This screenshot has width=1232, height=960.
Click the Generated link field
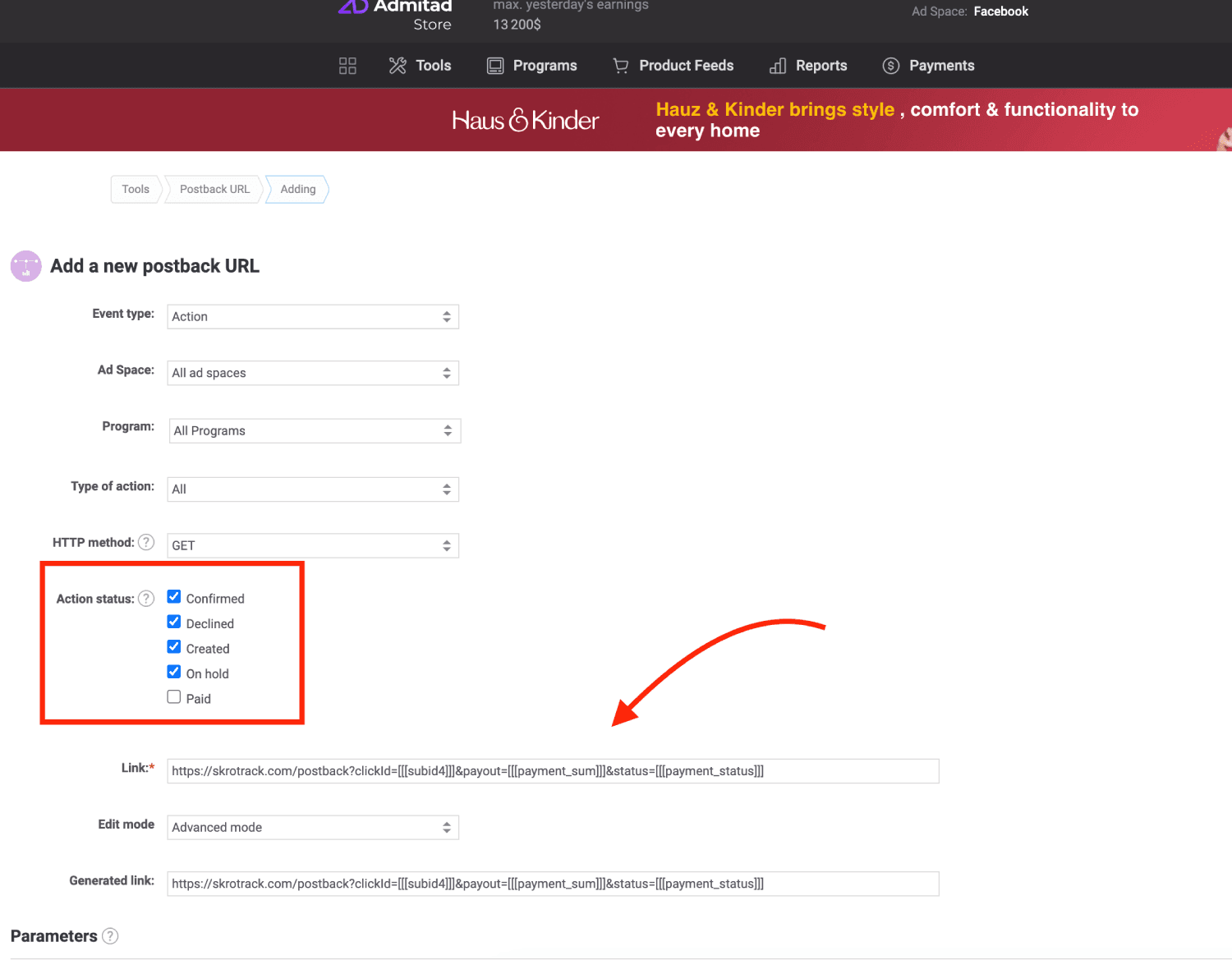point(553,884)
